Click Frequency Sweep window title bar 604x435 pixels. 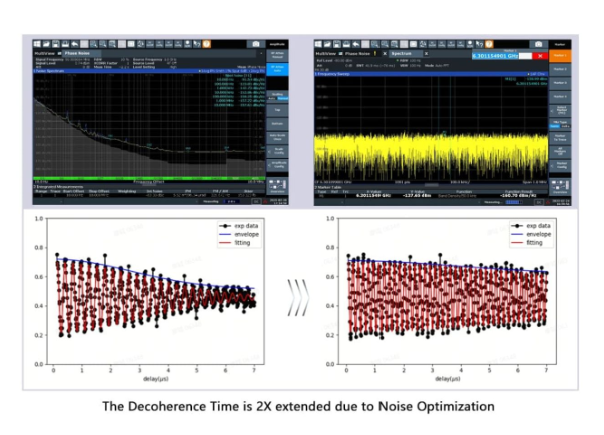431,74
